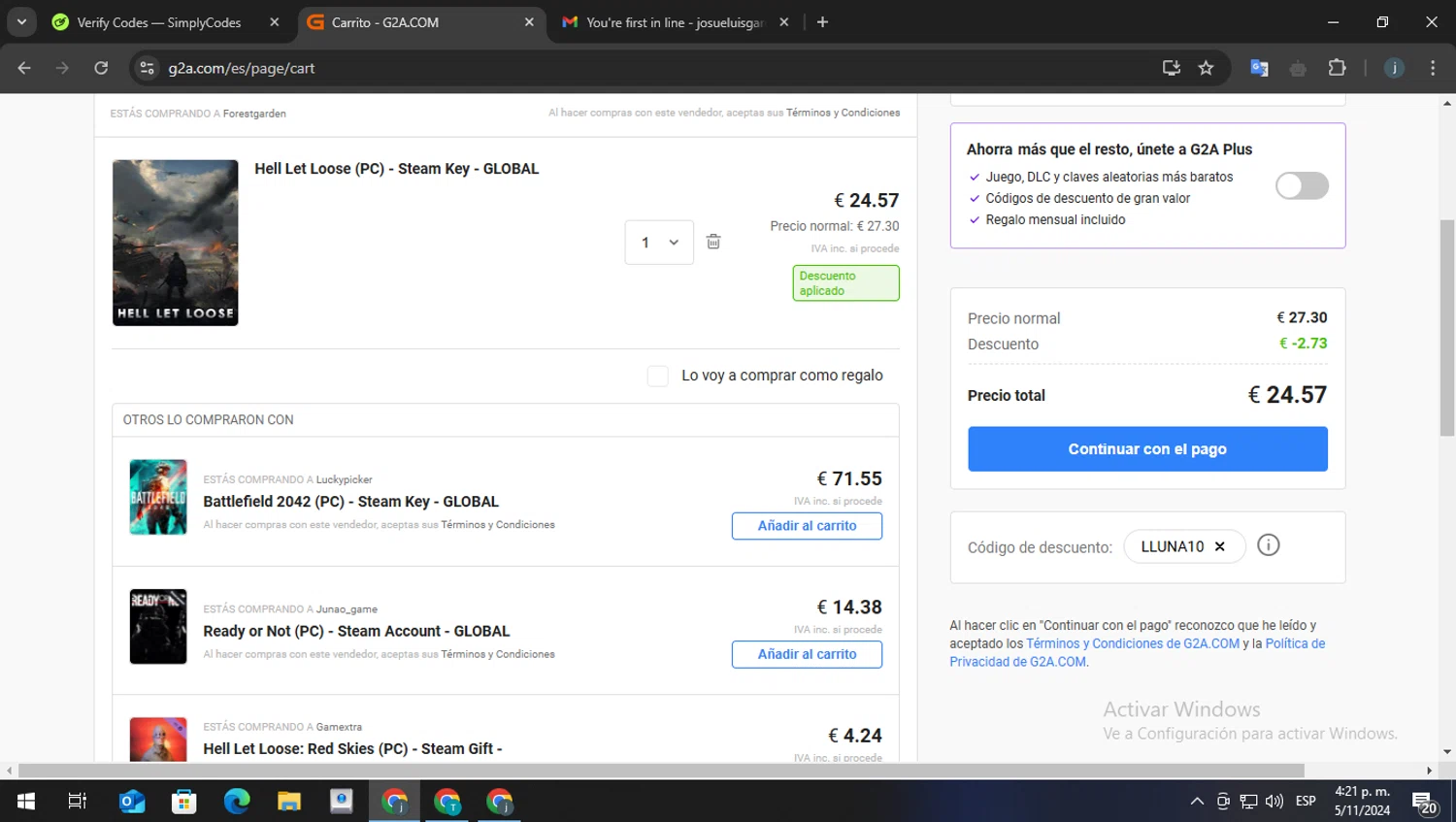
Task: Add Battlefield 2042 to cart
Action: pos(807,526)
